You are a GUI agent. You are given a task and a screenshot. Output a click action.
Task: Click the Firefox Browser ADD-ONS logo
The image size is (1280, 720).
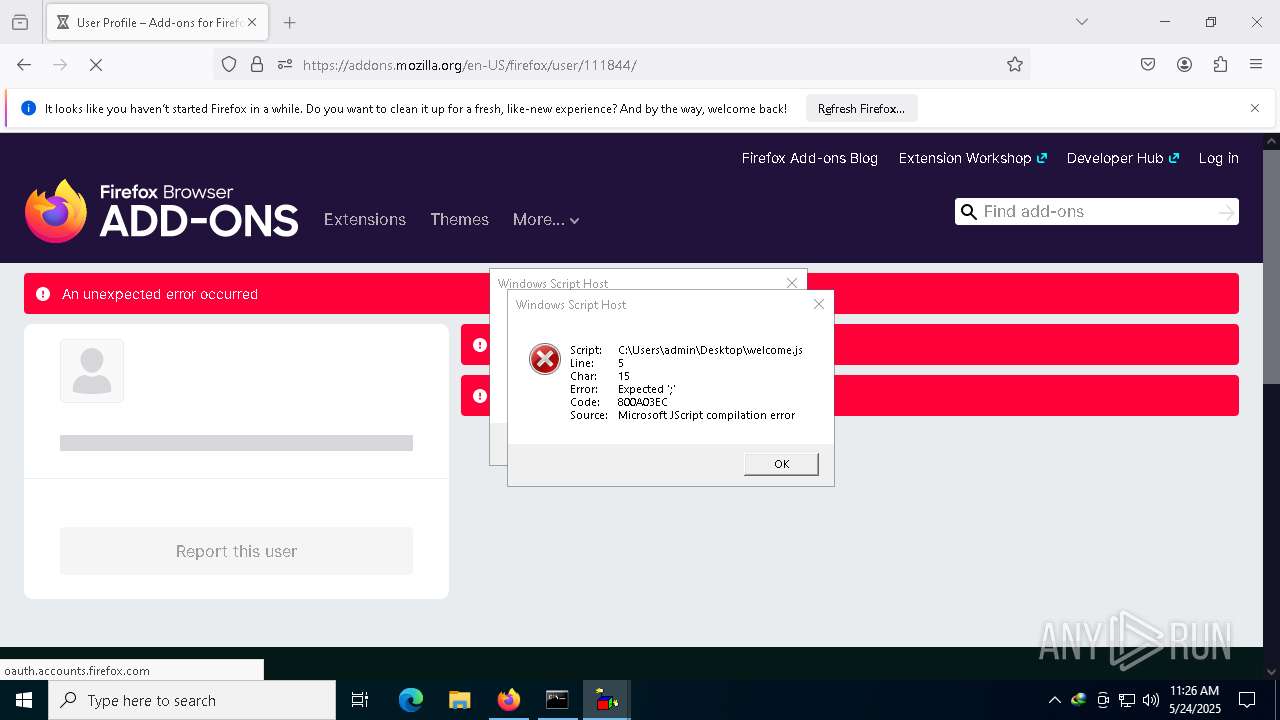click(161, 211)
